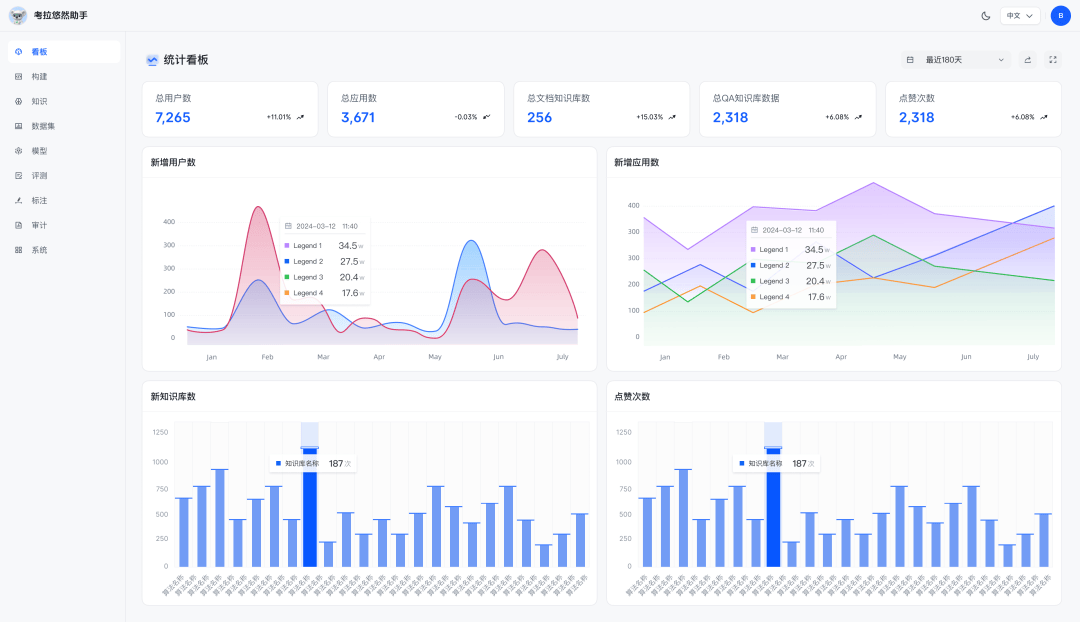The image size is (1080, 622).
Task: Click the 知识 sidebar icon
Action: tap(19, 101)
